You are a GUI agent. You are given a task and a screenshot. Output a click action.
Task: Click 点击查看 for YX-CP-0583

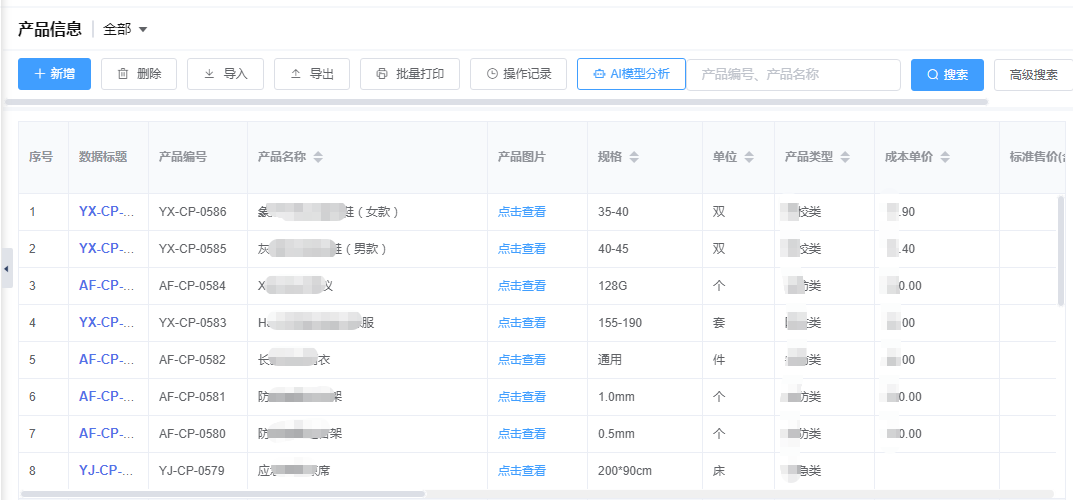pyautogui.click(x=521, y=323)
